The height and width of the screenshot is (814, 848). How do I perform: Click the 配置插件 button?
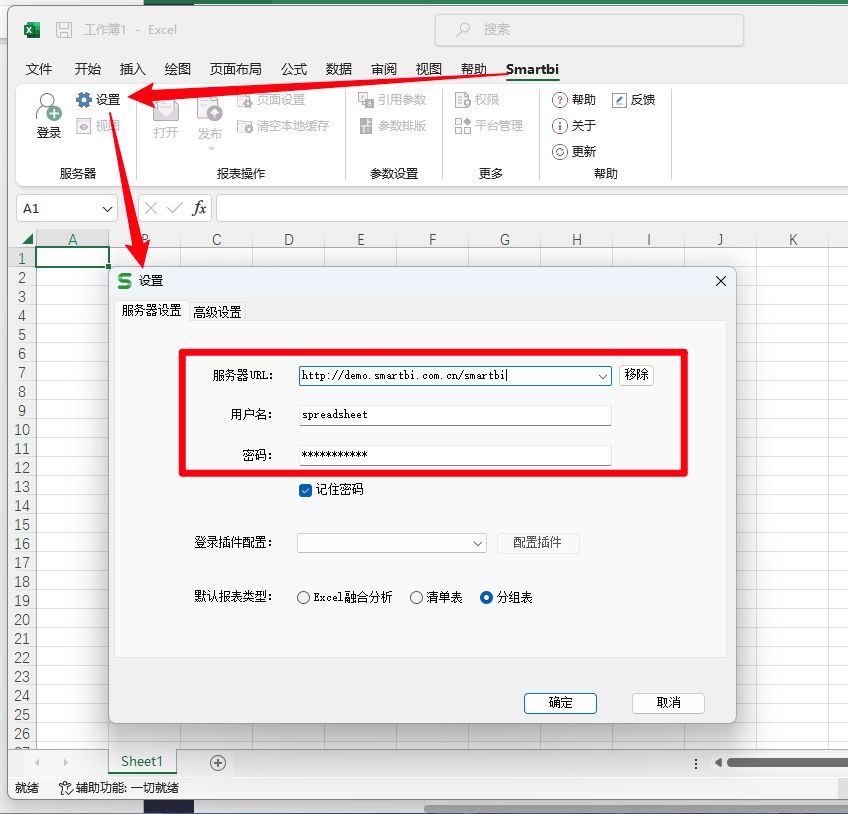point(538,543)
